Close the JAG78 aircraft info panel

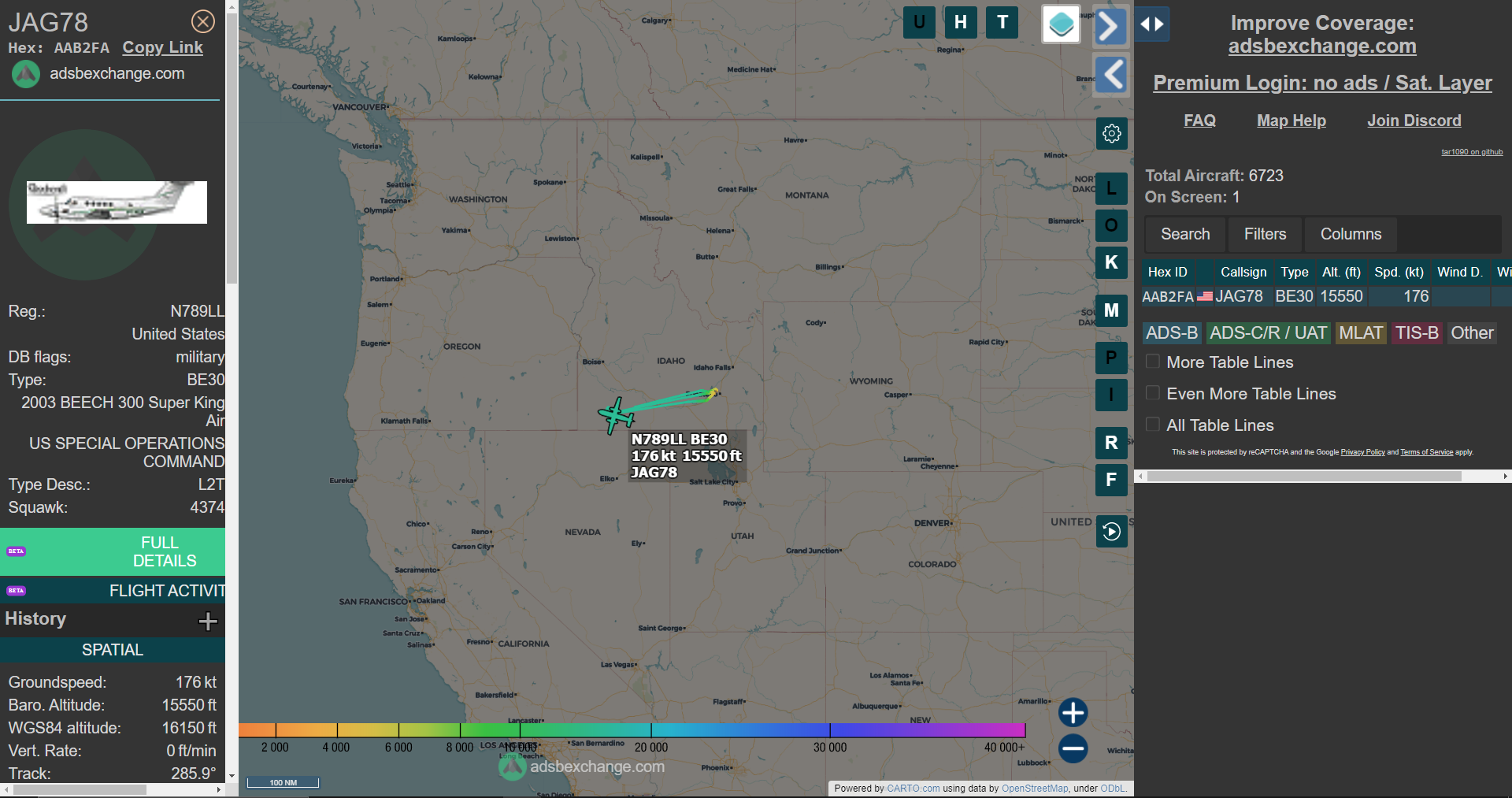pyautogui.click(x=203, y=21)
